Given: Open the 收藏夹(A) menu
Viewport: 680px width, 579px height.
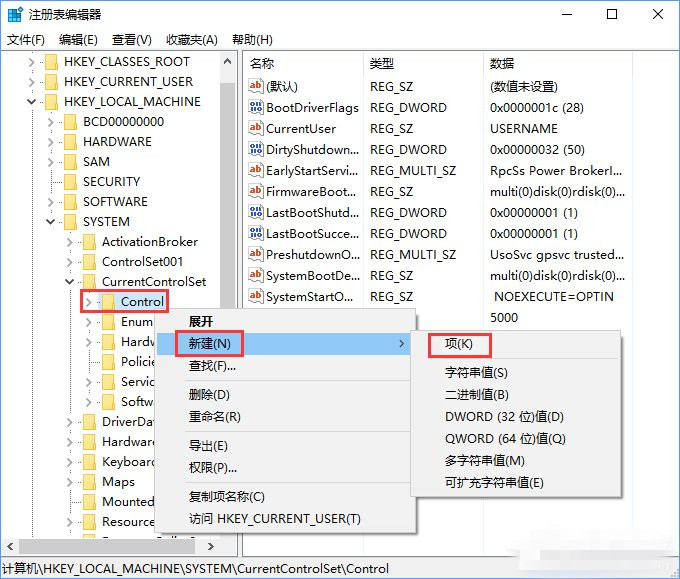Looking at the screenshot, I should [191, 39].
